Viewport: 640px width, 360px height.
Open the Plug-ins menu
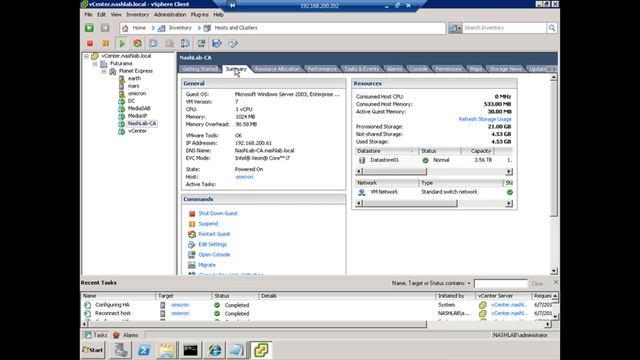click(200, 14)
